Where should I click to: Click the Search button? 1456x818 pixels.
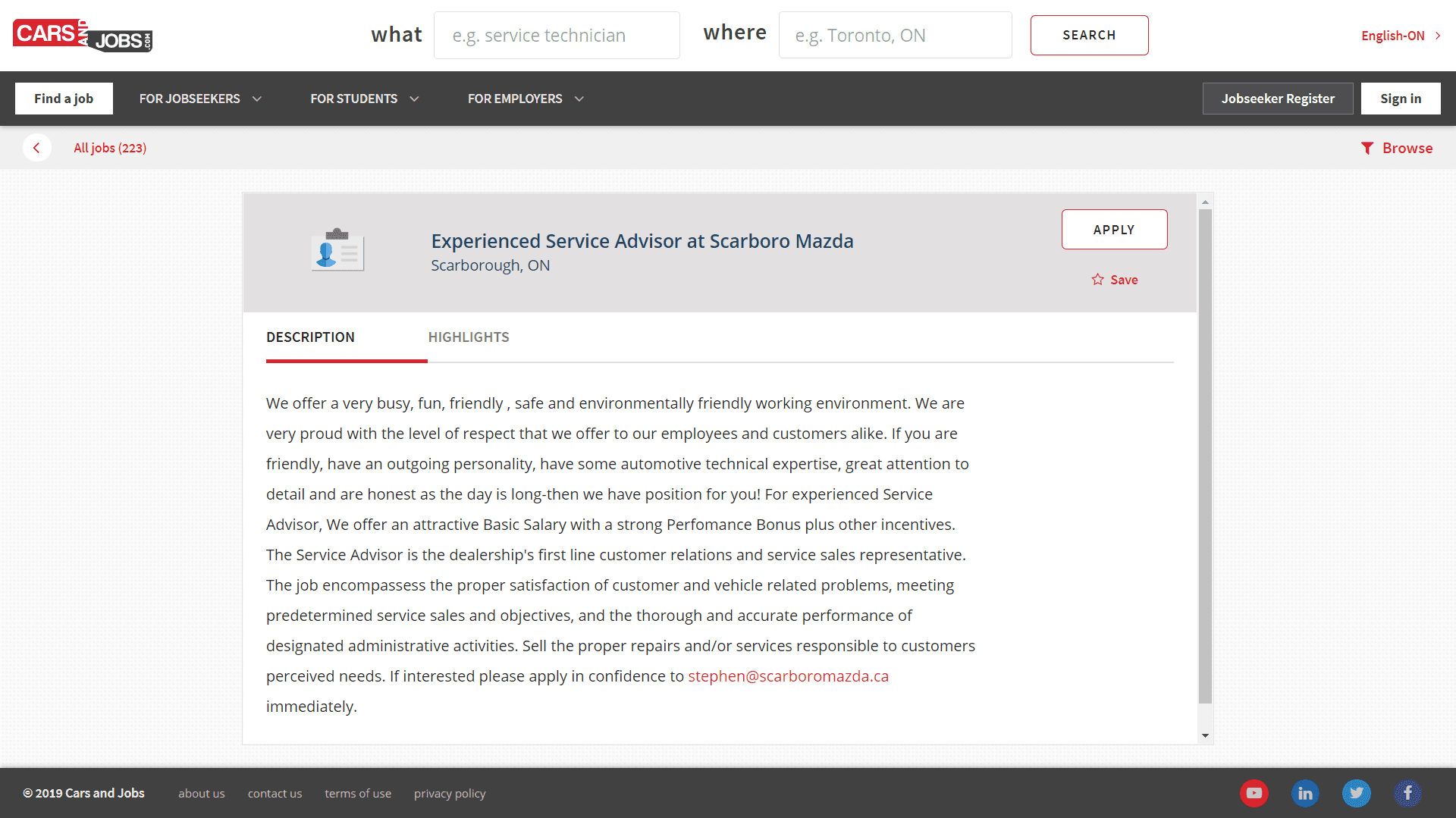pyautogui.click(x=1089, y=35)
